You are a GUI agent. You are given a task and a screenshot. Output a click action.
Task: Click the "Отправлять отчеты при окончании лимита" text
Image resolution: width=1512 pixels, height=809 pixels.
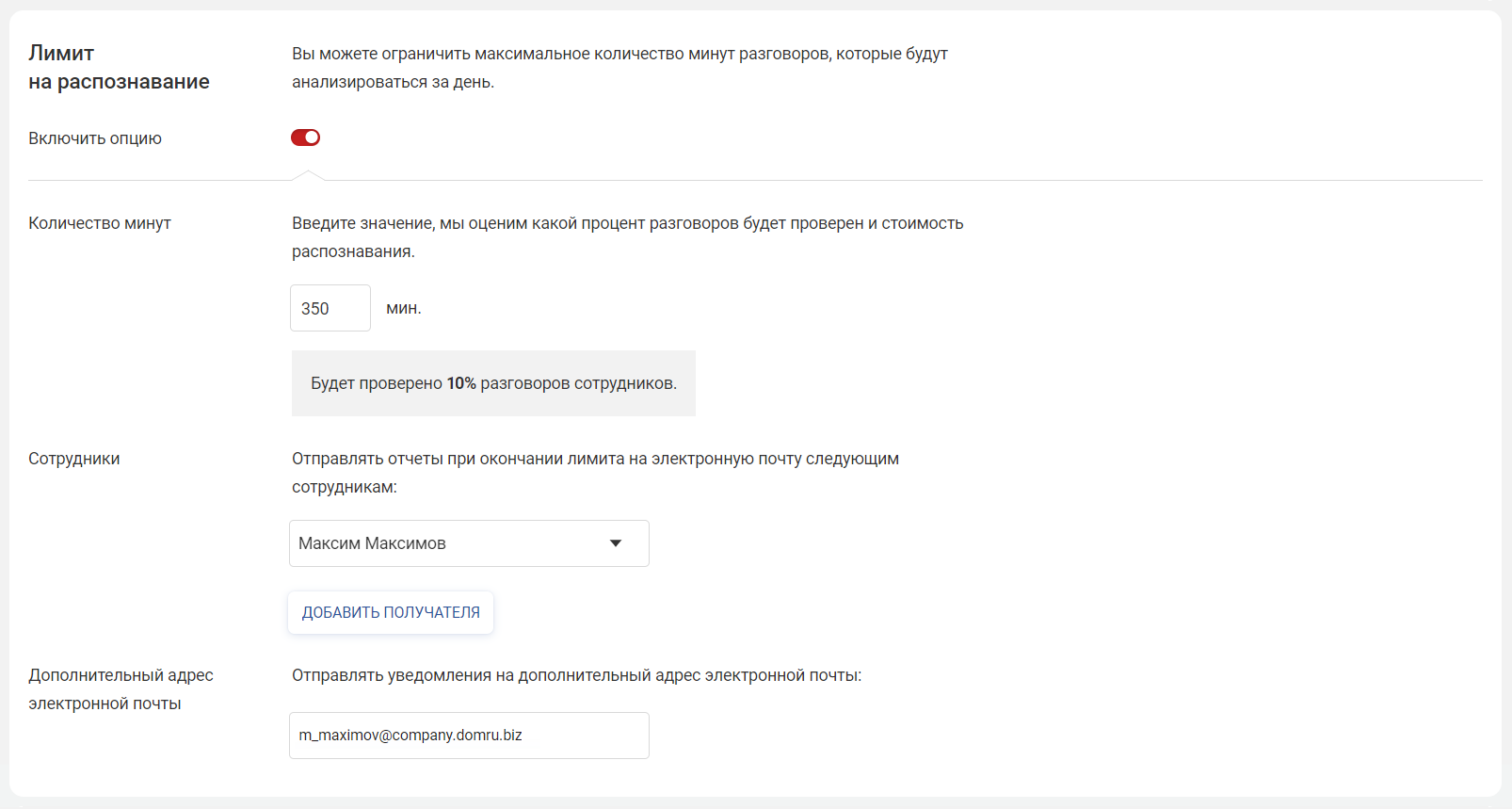(x=595, y=472)
